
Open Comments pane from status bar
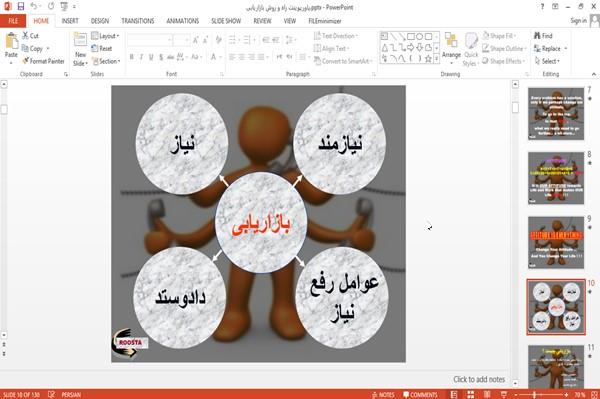420,394
